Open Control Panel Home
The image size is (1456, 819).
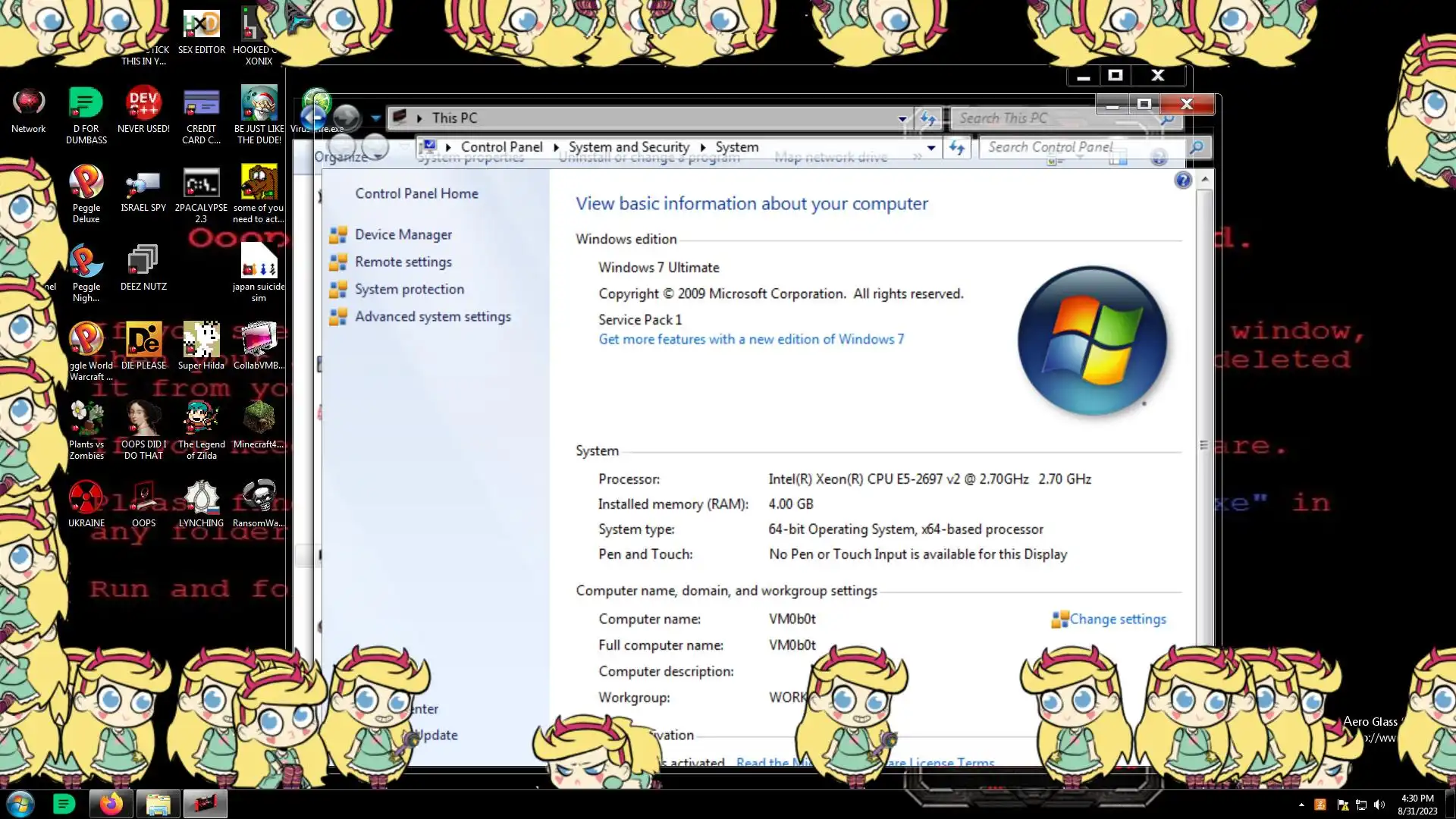[416, 194]
